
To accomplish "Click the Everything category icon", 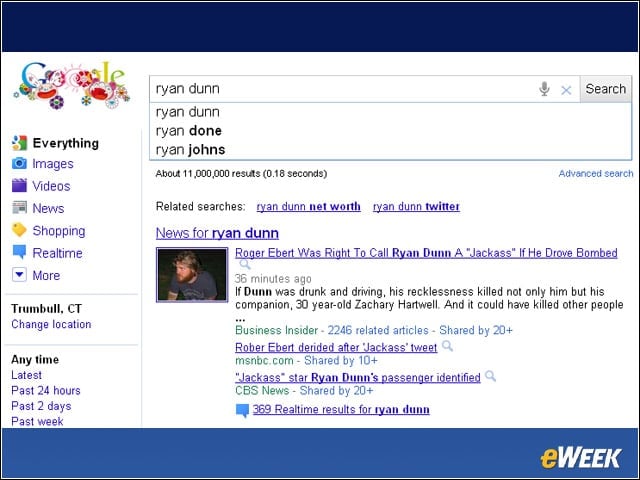I will tap(19, 143).
